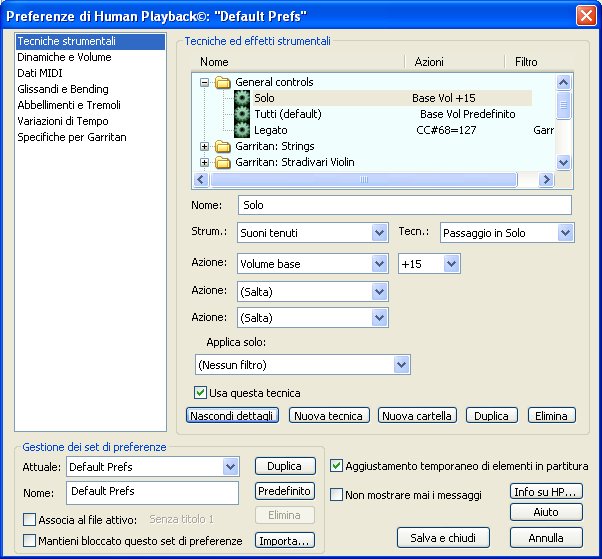Click Nuova tecnica button

(x=329, y=415)
